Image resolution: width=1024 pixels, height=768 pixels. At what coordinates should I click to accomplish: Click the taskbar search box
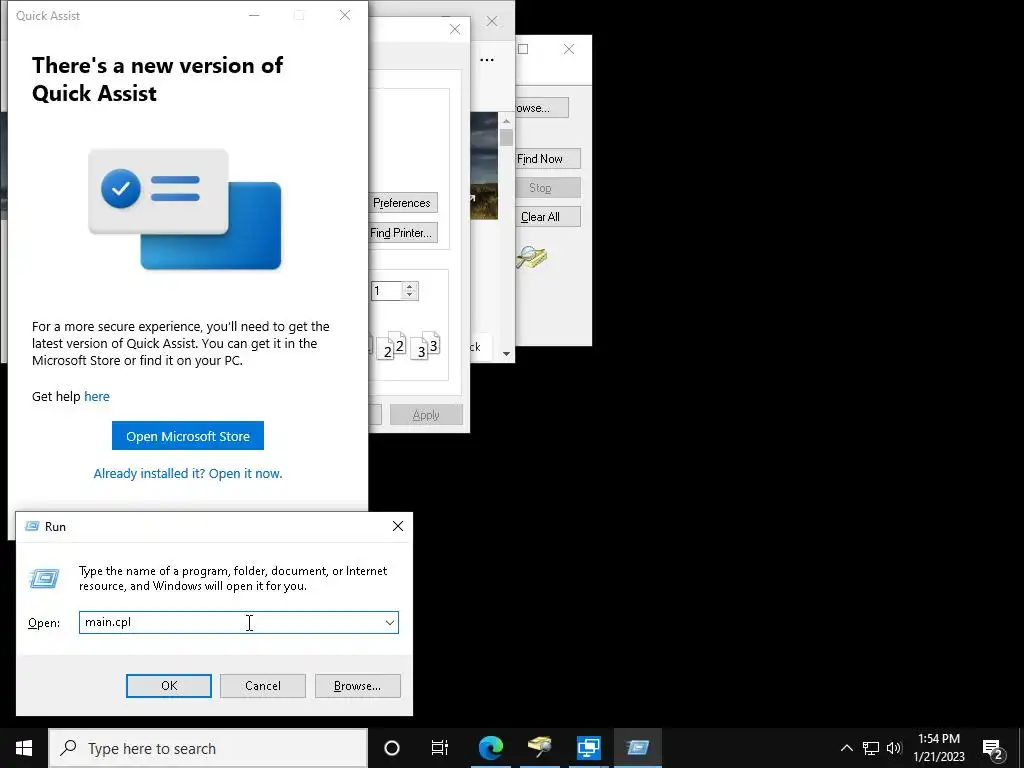(208, 748)
